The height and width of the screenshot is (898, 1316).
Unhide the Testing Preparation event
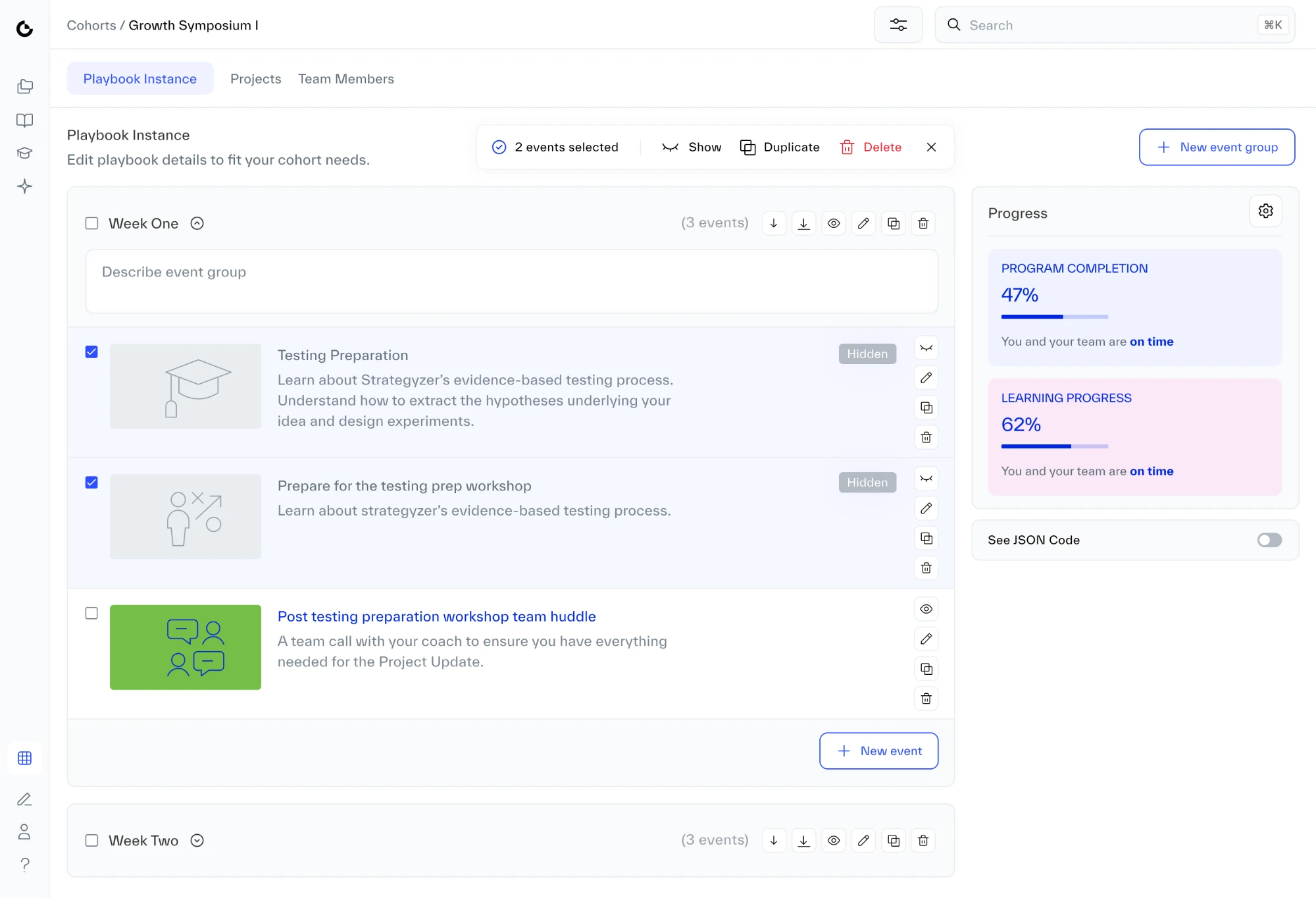pos(926,348)
